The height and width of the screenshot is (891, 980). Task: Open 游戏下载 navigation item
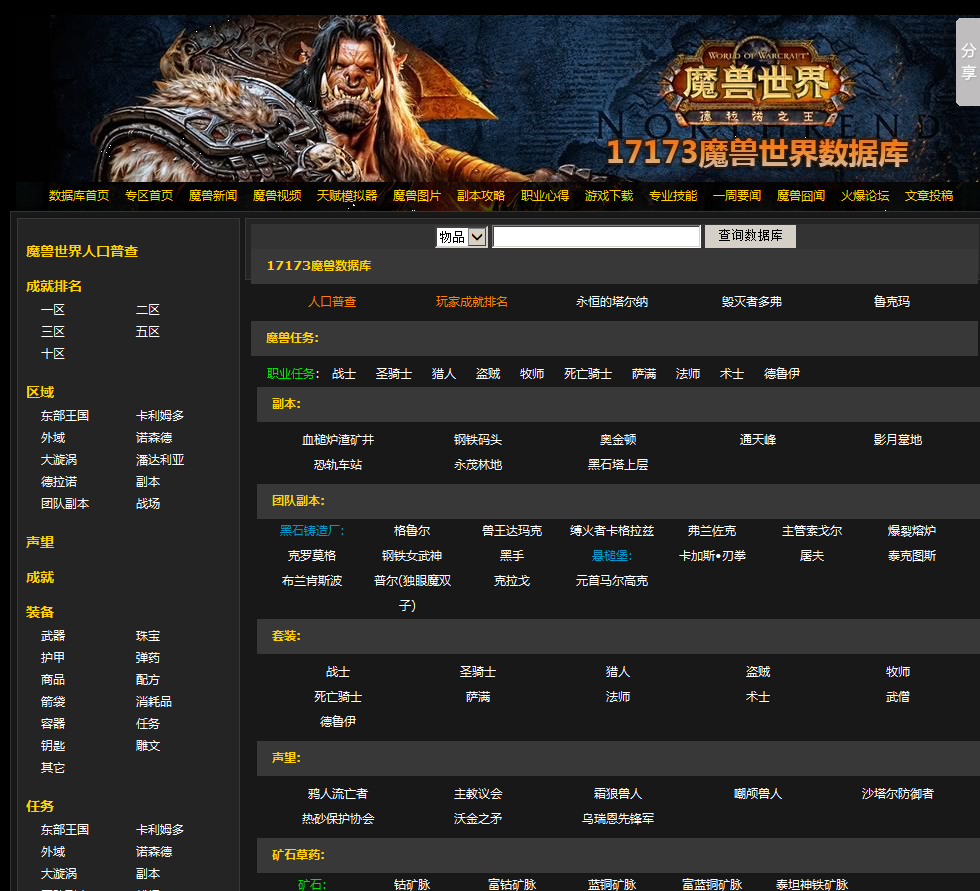[609, 196]
